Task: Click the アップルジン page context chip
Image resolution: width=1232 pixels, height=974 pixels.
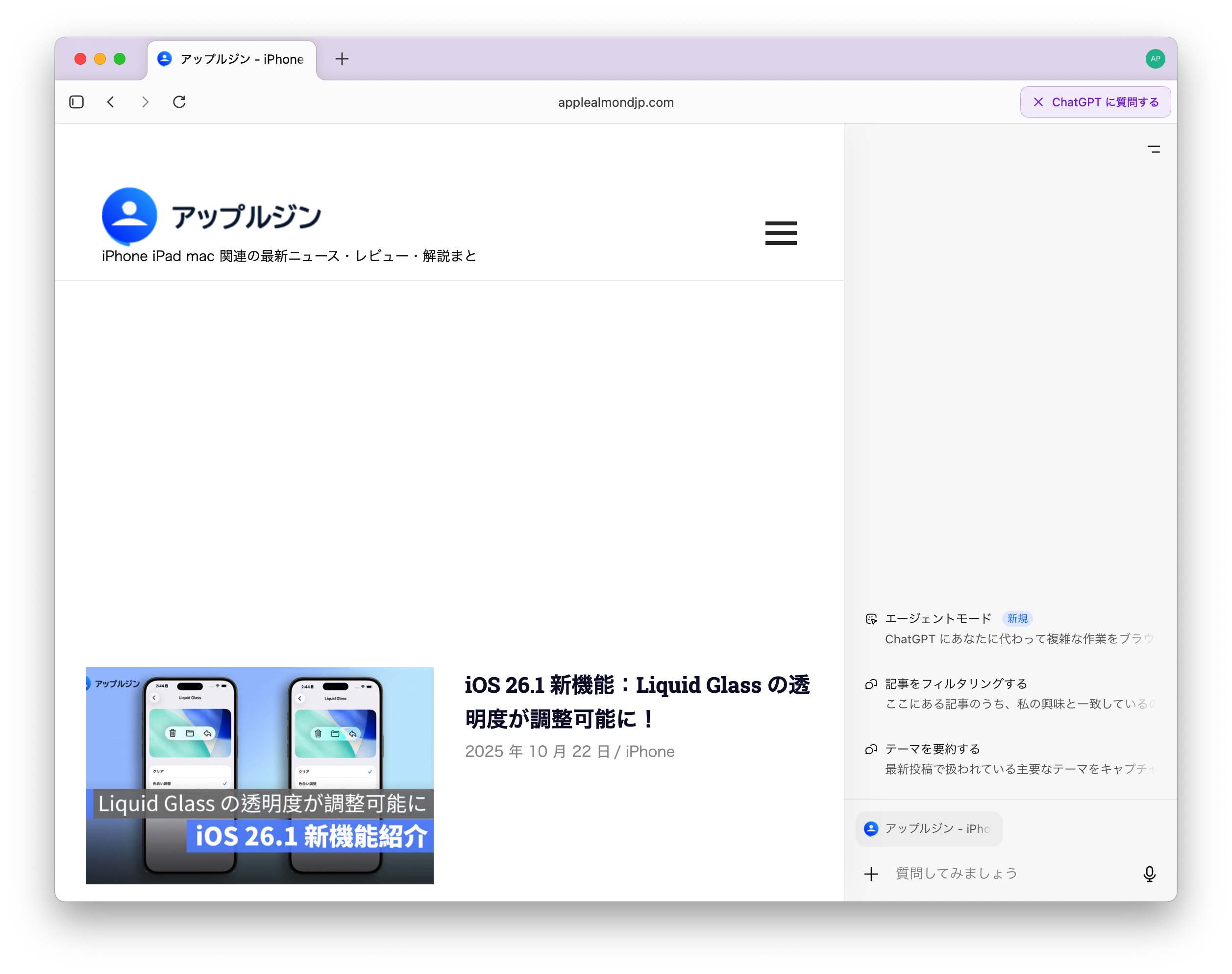Action: [x=929, y=828]
